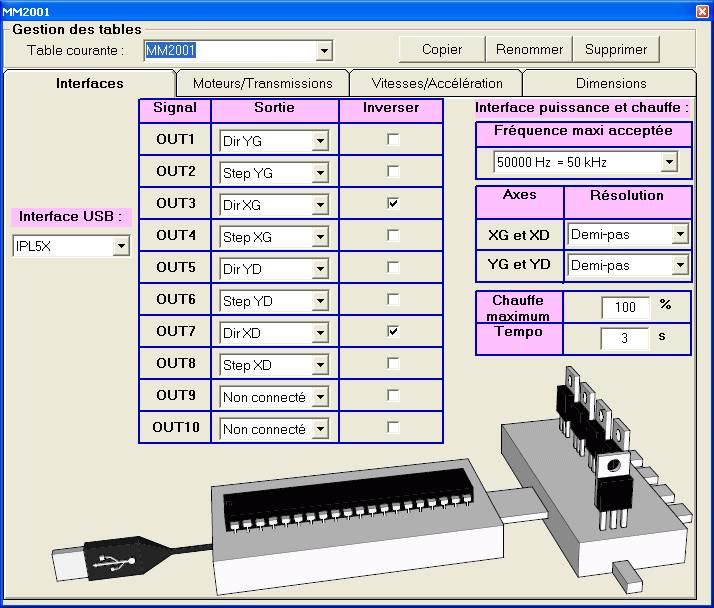Open the Table courante dropdown
714x608 pixels.
pos(324,51)
